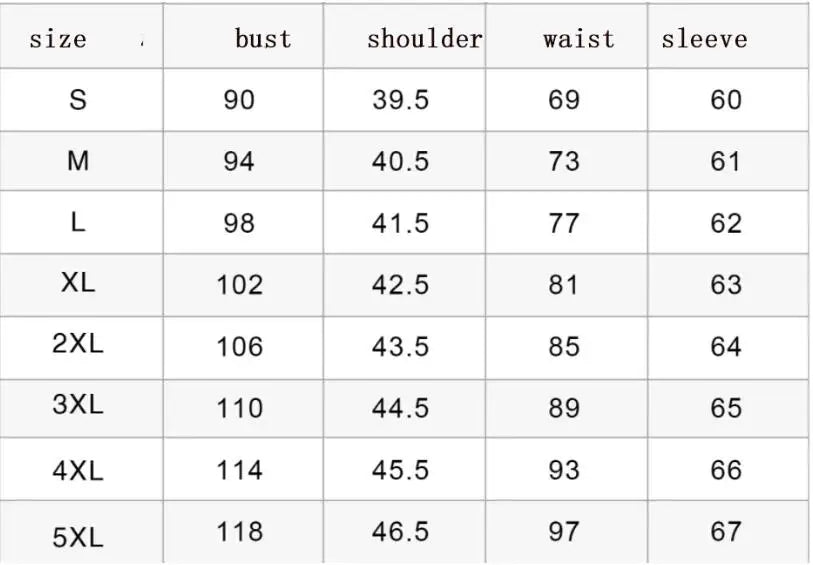
Task: Select the 3XL size row label
Action: pos(78,406)
